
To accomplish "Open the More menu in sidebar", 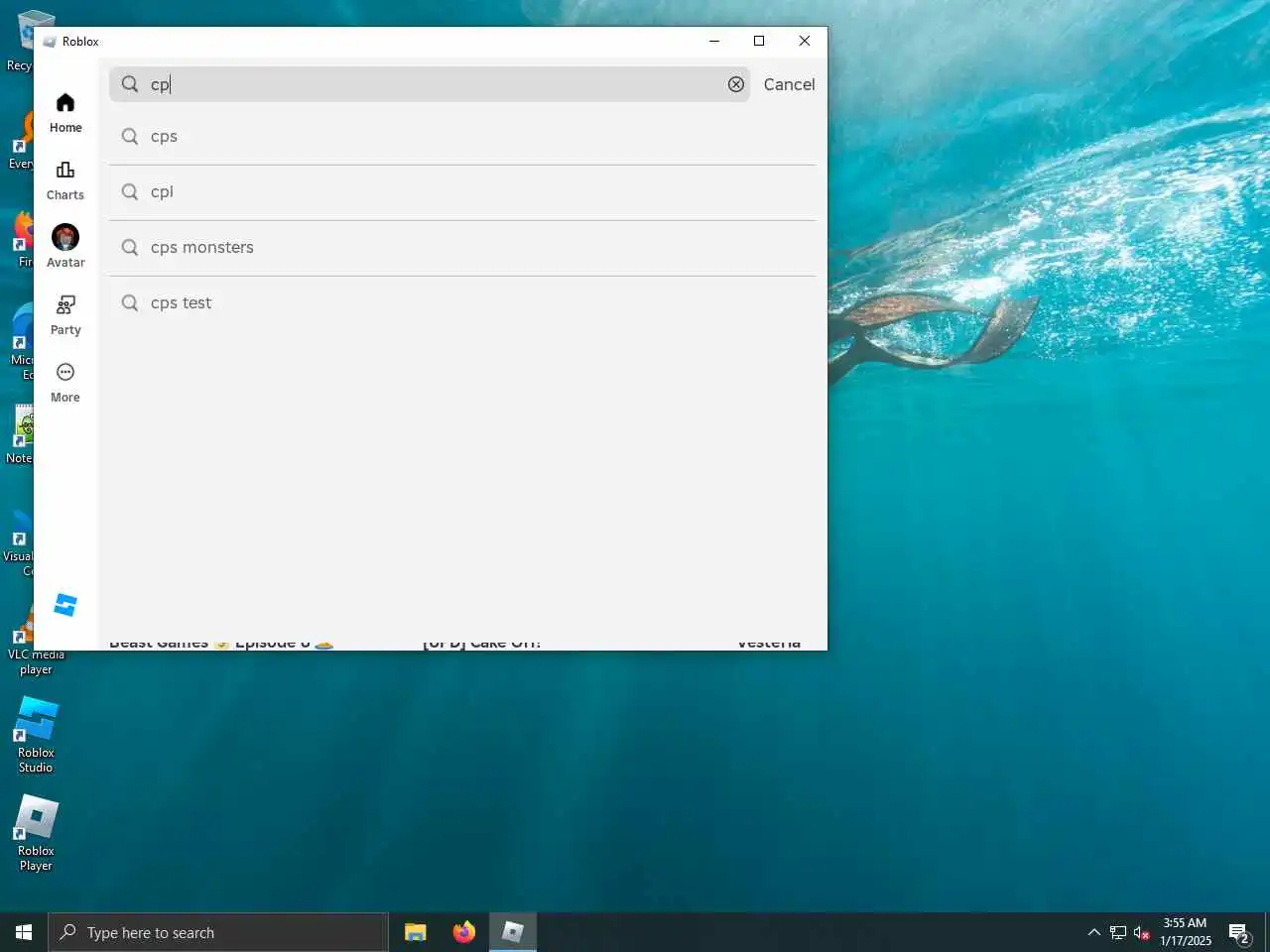I will (x=65, y=383).
